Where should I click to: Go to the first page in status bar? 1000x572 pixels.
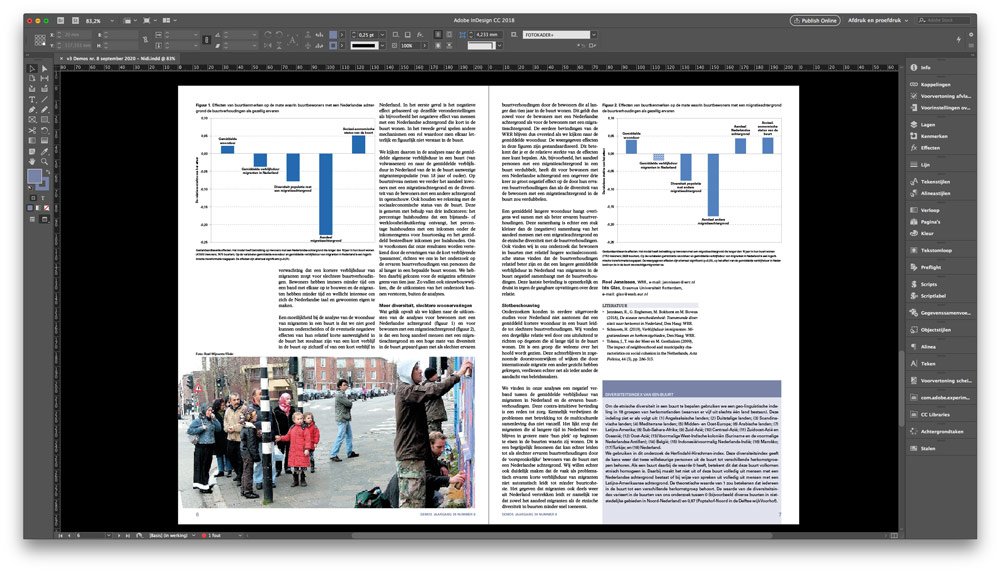click(61, 535)
